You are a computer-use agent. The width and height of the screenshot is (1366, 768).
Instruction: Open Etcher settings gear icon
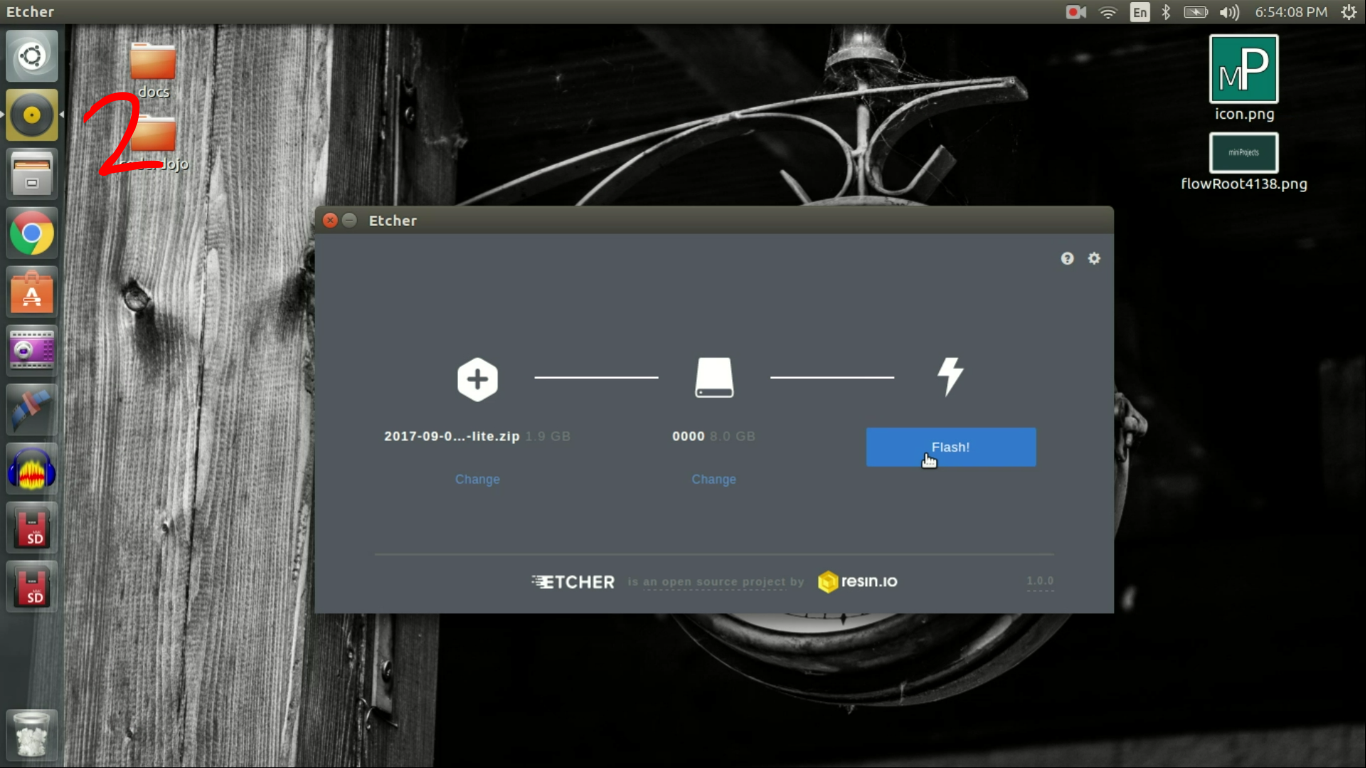pyautogui.click(x=1094, y=258)
